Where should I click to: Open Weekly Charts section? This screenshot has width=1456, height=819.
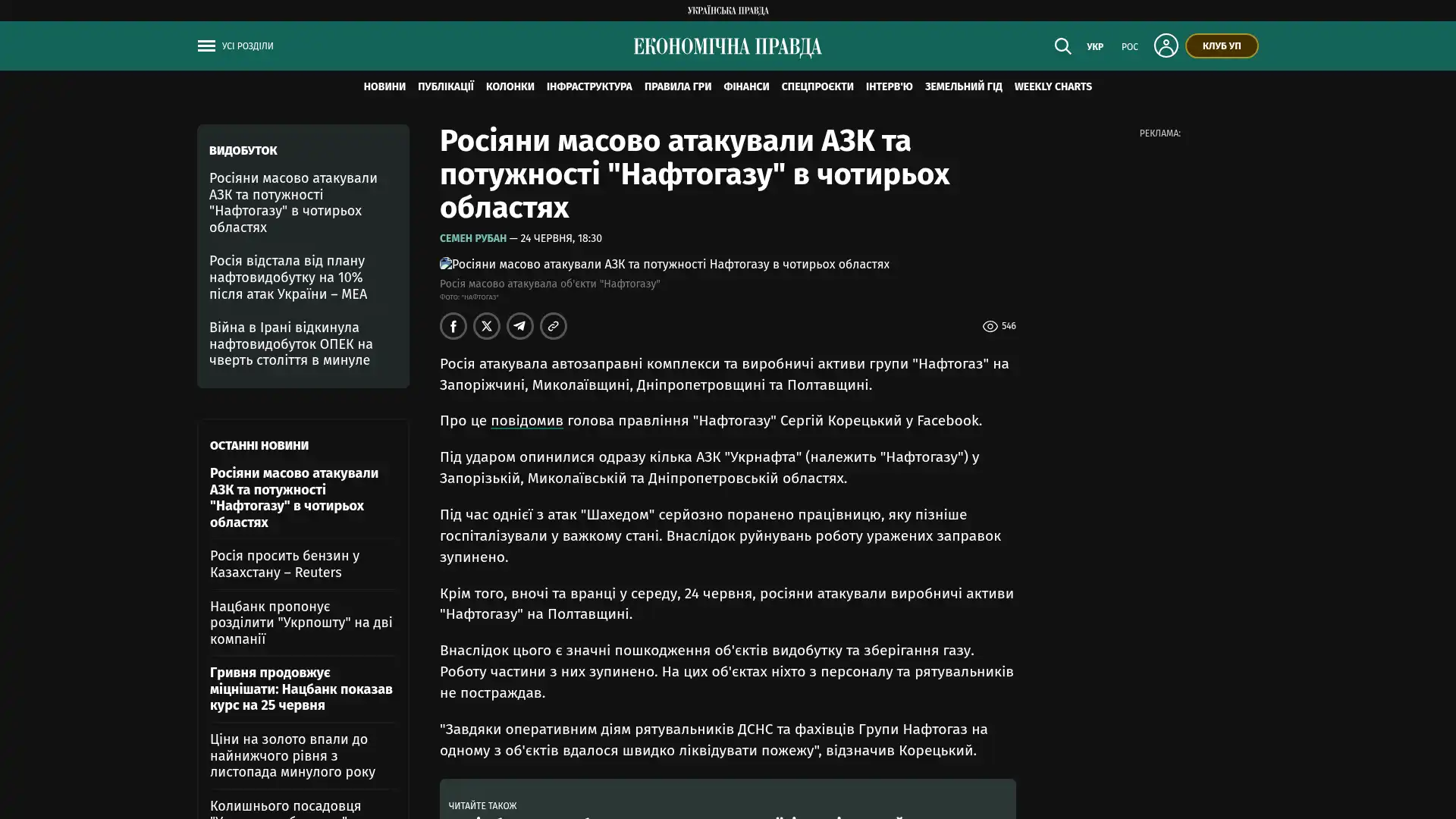[x=1053, y=87]
